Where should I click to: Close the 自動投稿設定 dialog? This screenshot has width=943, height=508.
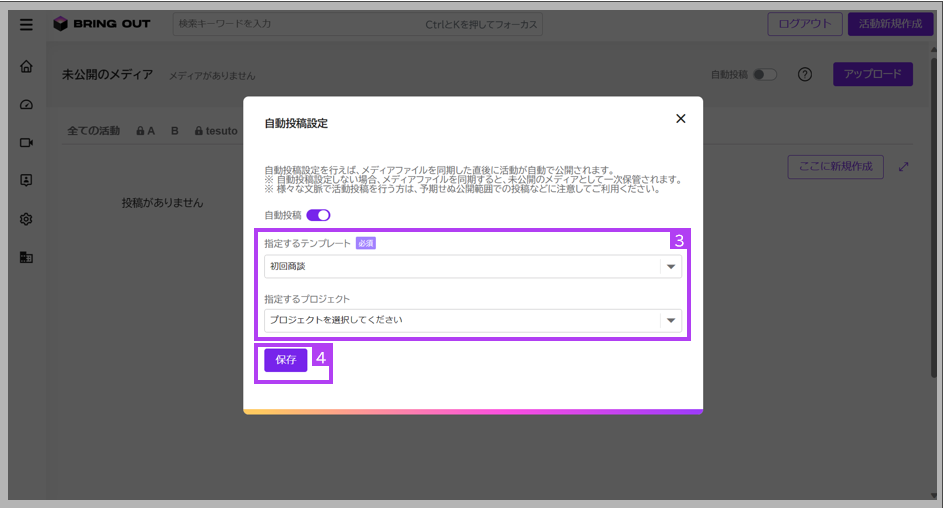click(x=681, y=118)
